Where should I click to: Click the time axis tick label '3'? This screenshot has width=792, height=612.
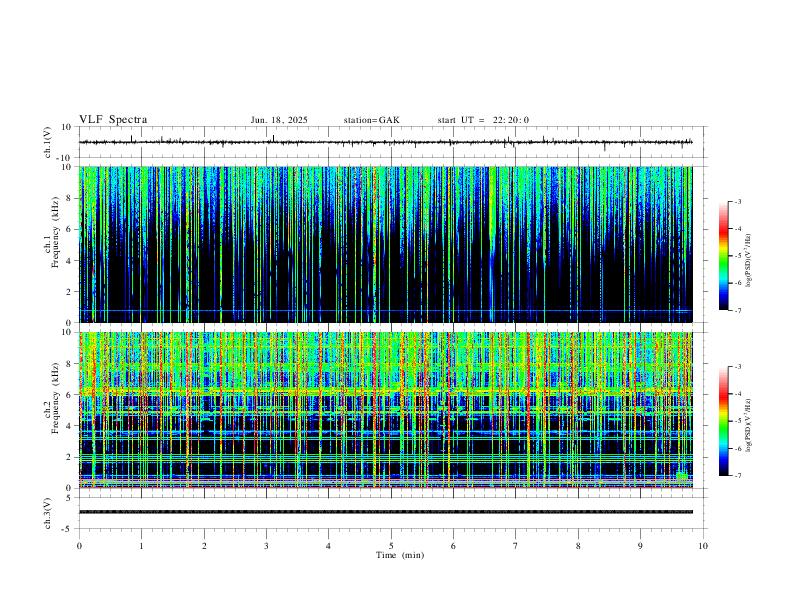266,546
